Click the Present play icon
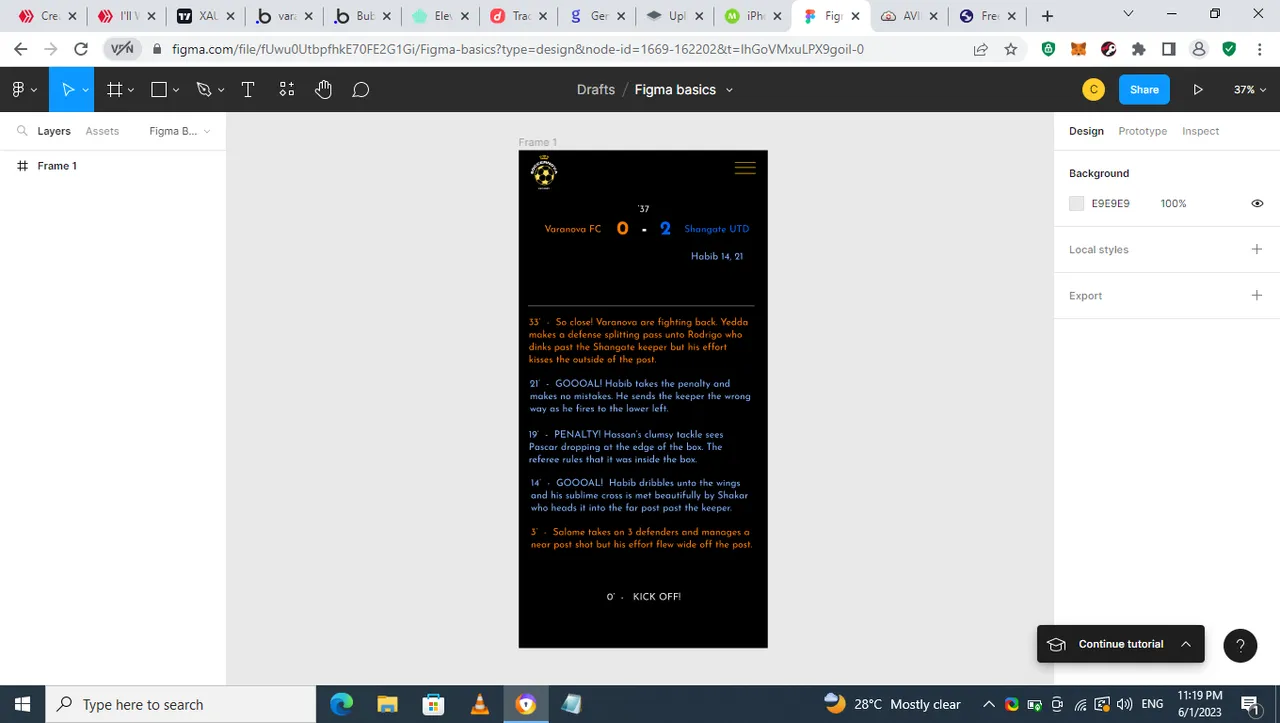The width and height of the screenshot is (1280, 723). pyautogui.click(x=1198, y=89)
